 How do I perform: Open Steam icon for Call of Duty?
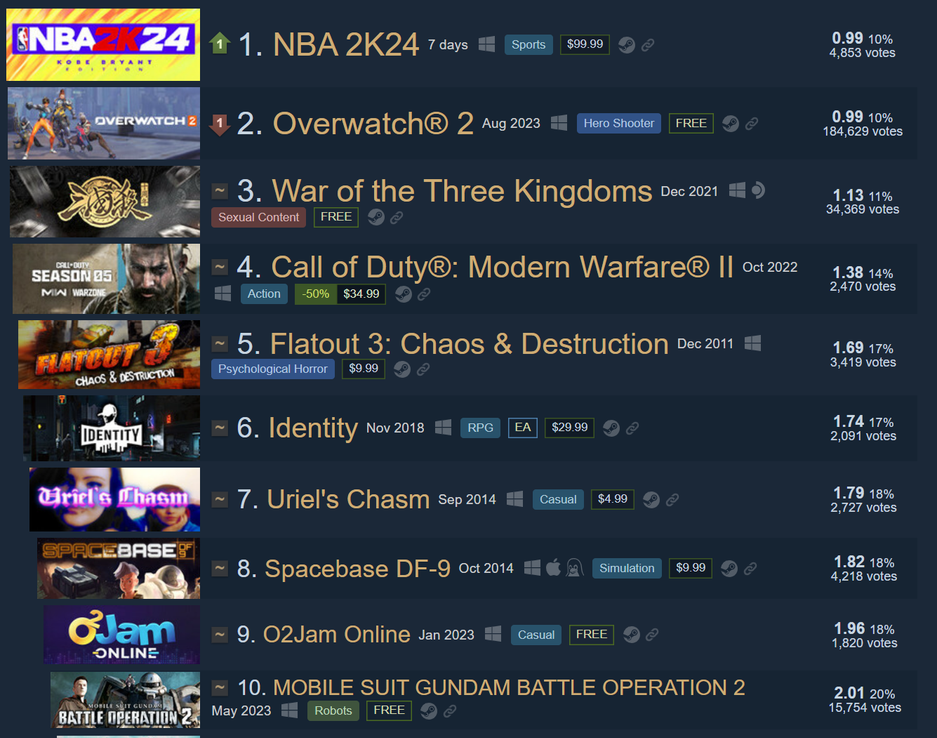tap(403, 294)
